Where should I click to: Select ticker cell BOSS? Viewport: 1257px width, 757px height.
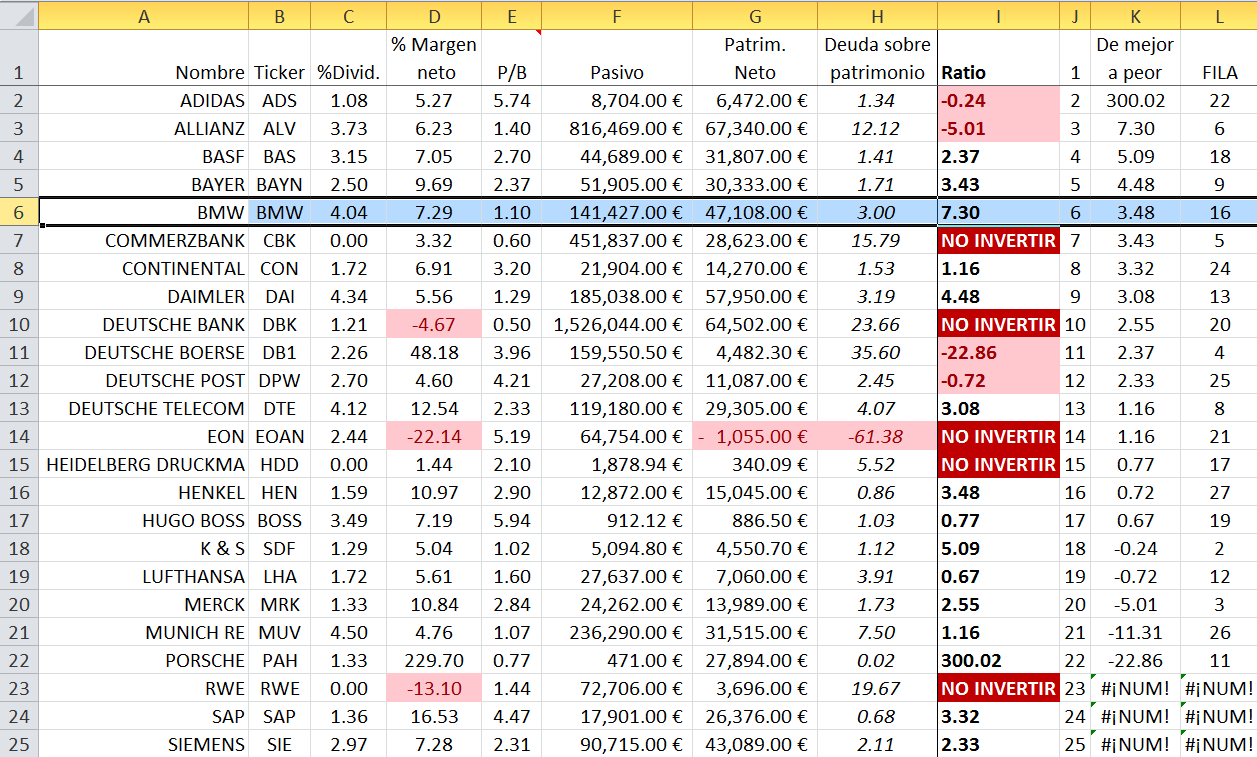click(279, 520)
